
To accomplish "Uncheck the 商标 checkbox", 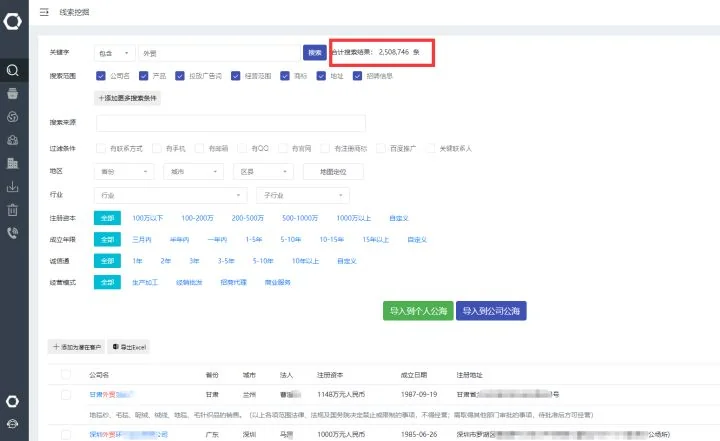I will 285,76.
